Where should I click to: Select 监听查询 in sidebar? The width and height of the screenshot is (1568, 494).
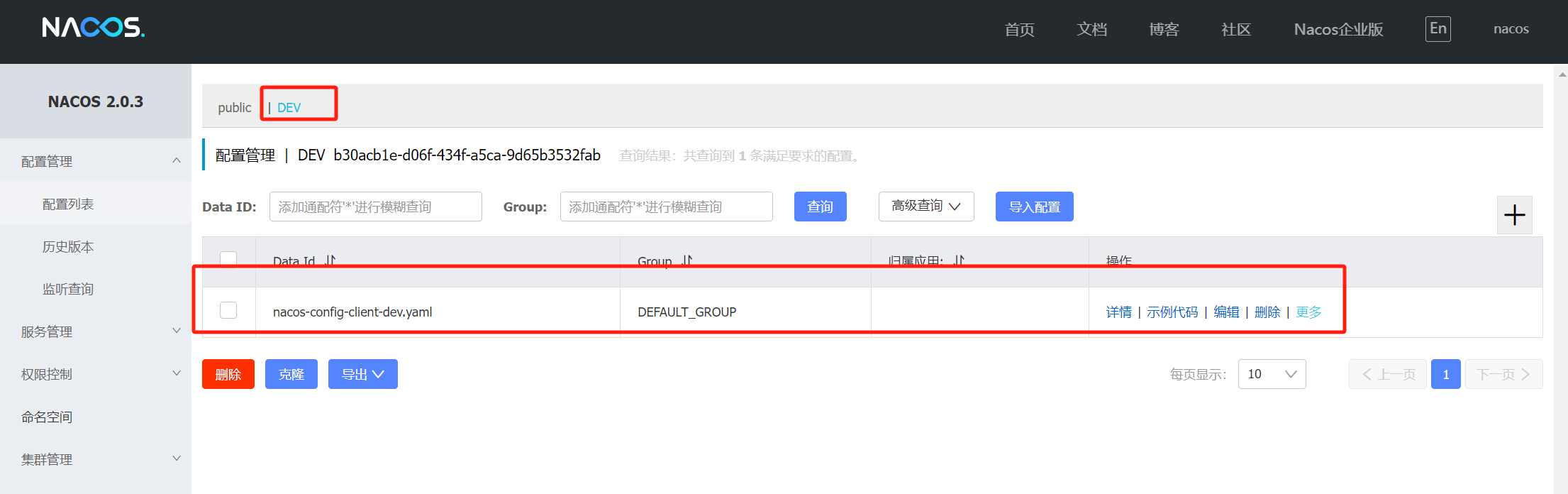tap(96, 289)
